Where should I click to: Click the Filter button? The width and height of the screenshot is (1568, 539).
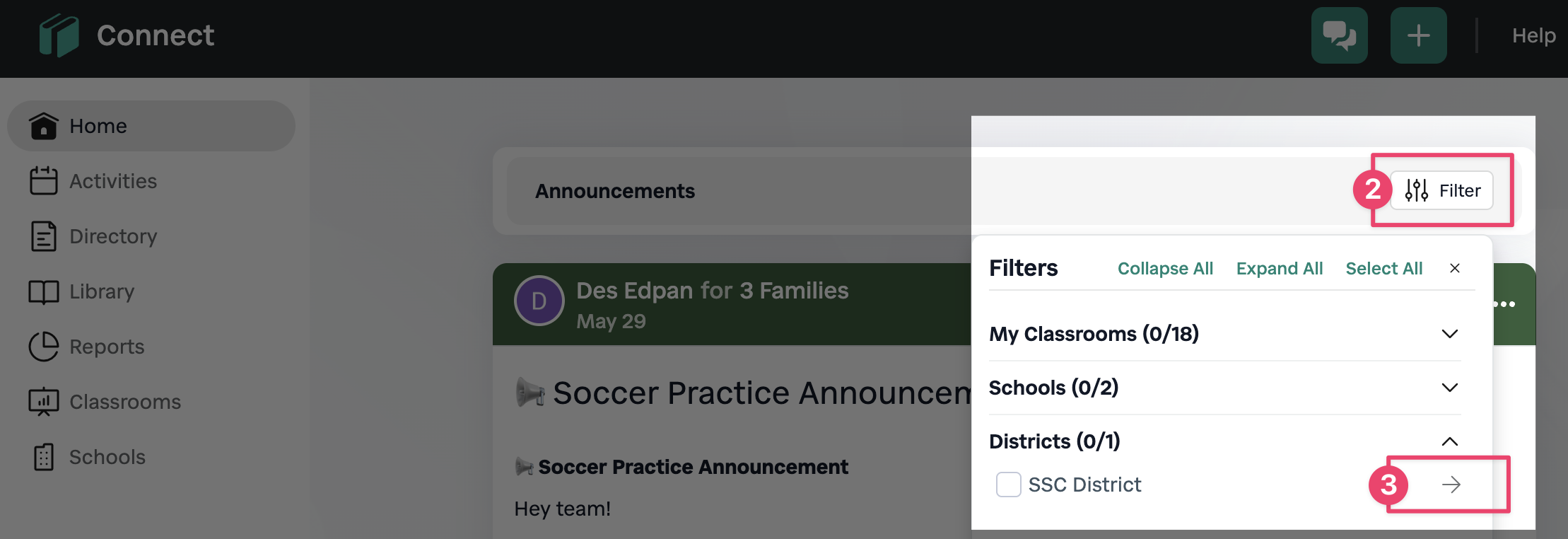coord(1441,190)
